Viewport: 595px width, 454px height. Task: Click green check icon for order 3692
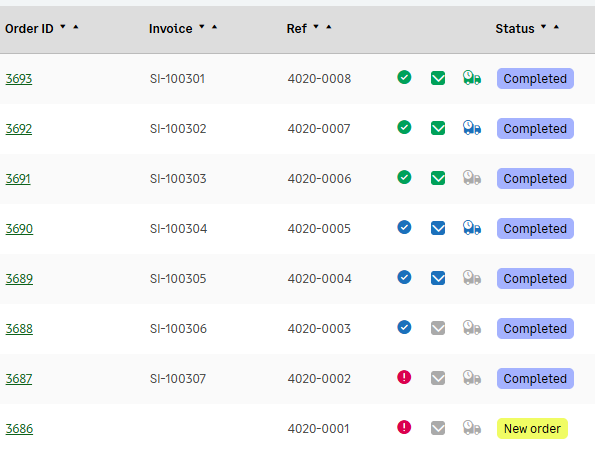coord(404,128)
